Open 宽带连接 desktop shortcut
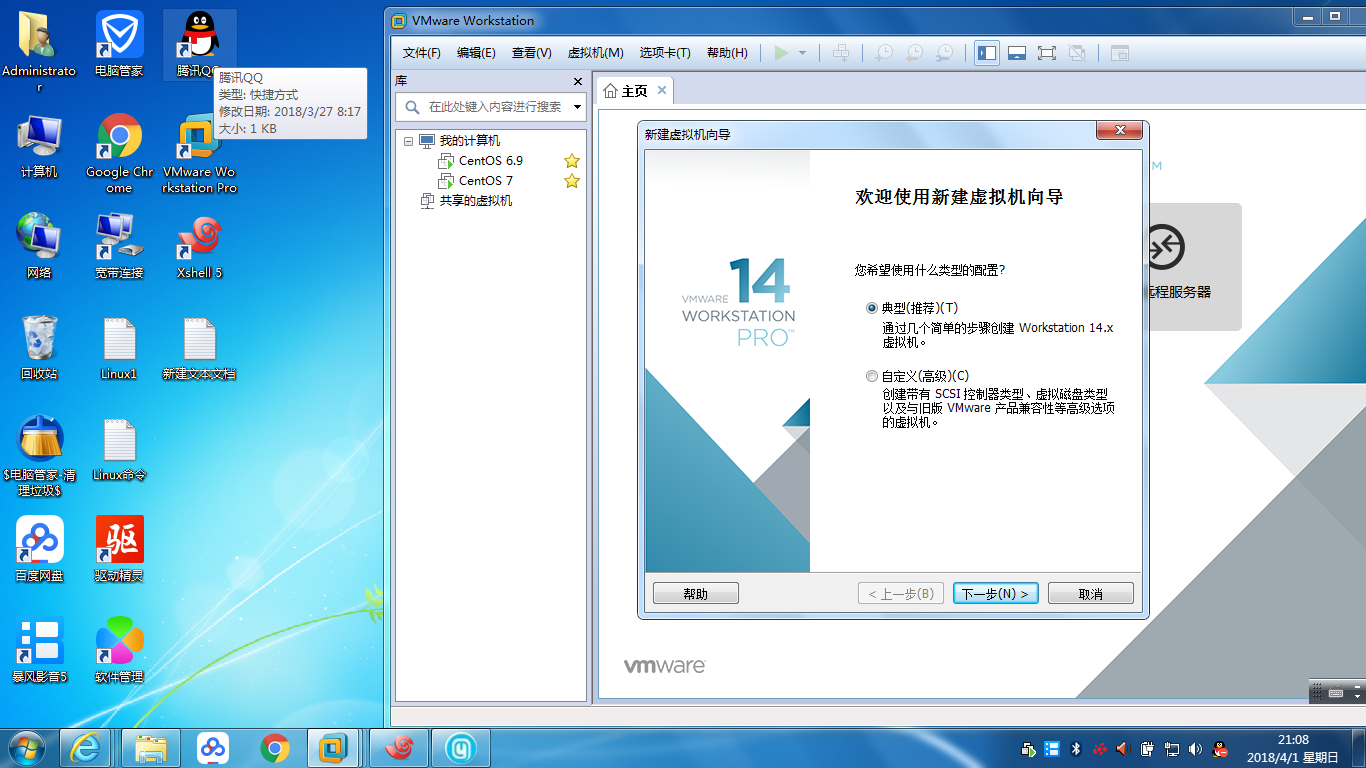 (x=119, y=246)
